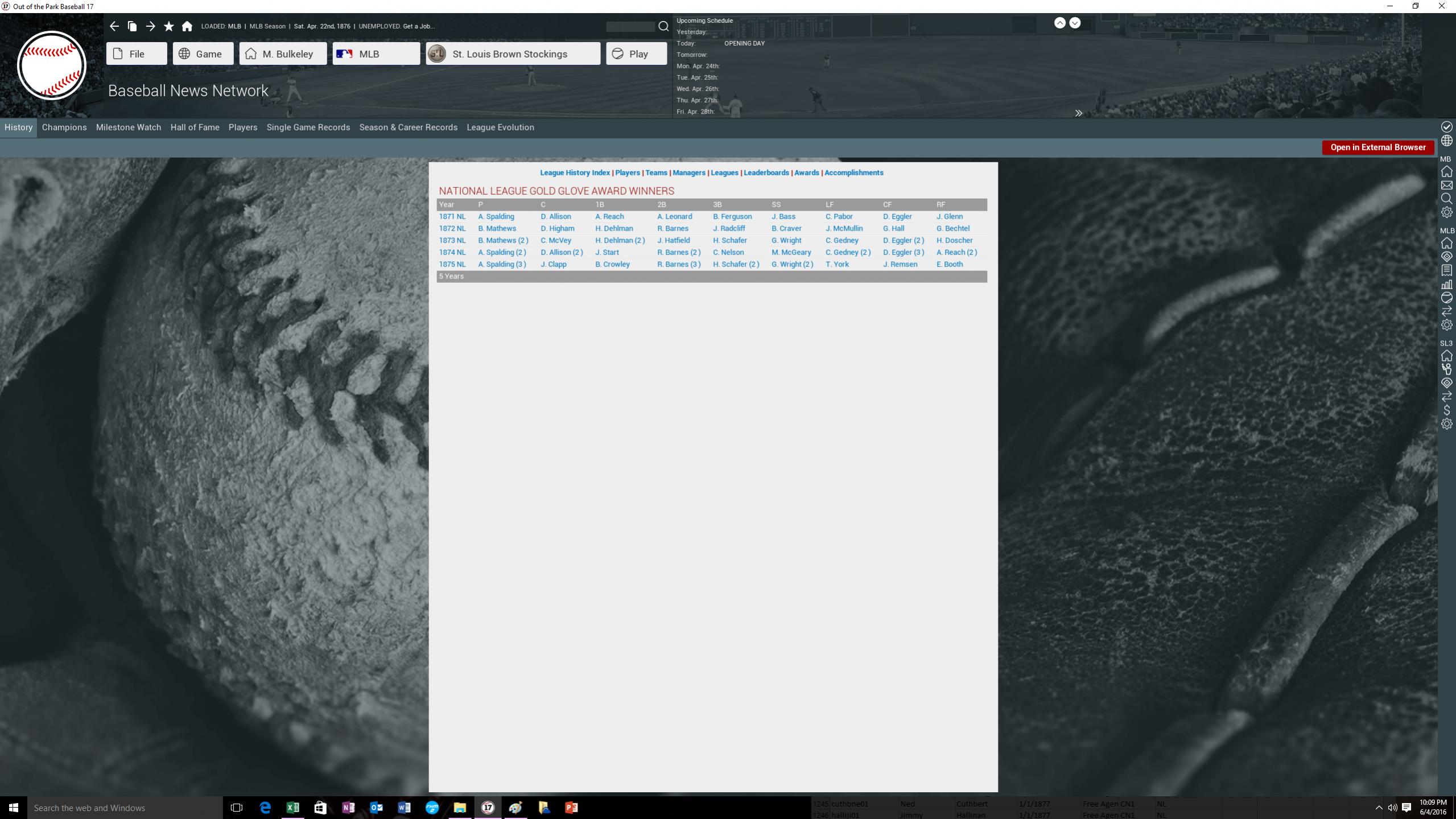
Task: Click the bookmarks star icon
Action: (x=168, y=26)
